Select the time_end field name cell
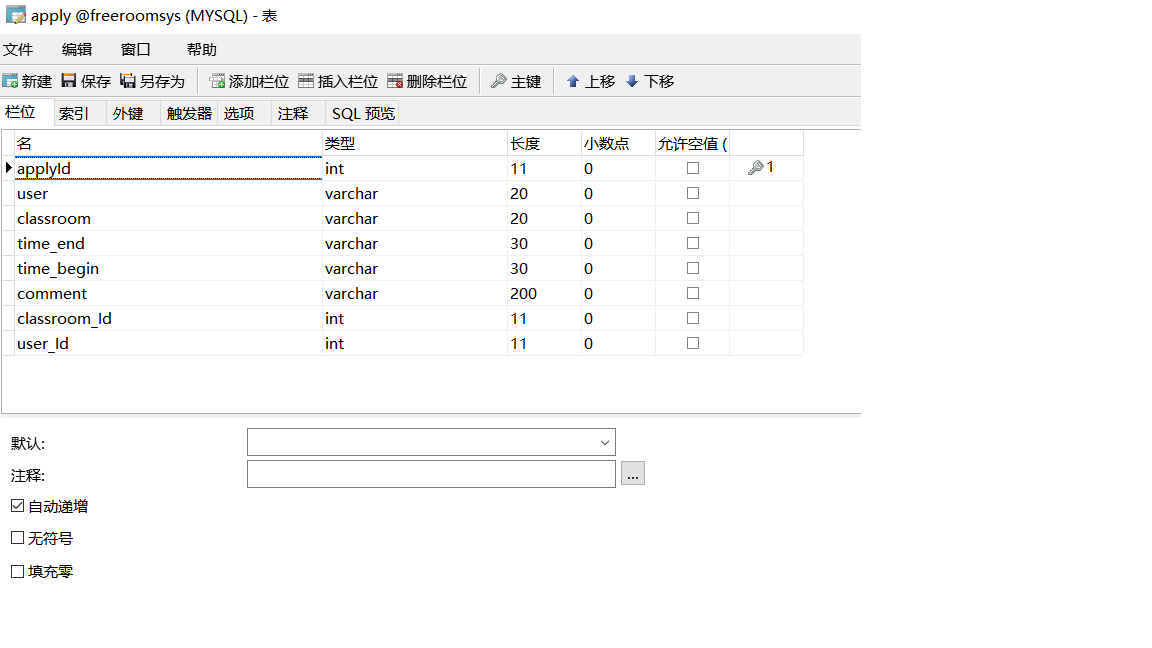This screenshot has width=1152, height=648. 168,243
